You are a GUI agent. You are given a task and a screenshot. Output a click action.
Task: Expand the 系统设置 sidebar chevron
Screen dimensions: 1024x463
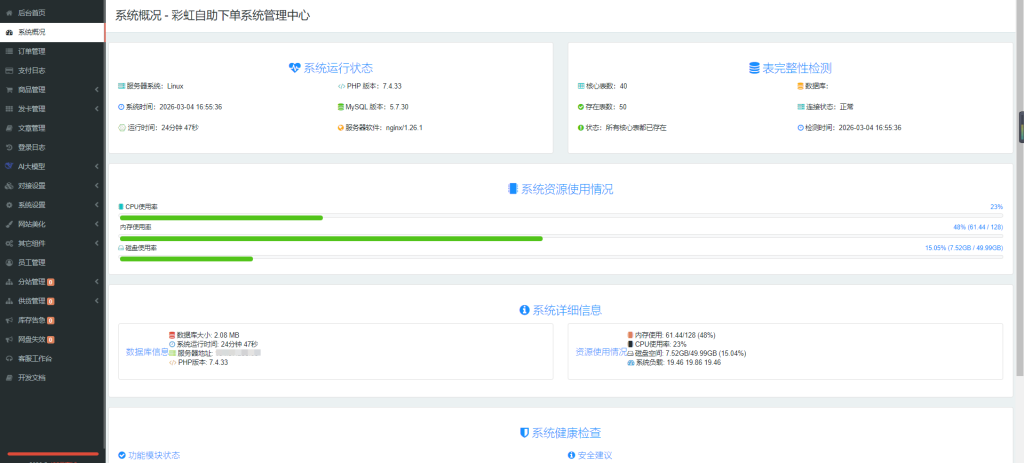pyautogui.click(x=95, y=205)
